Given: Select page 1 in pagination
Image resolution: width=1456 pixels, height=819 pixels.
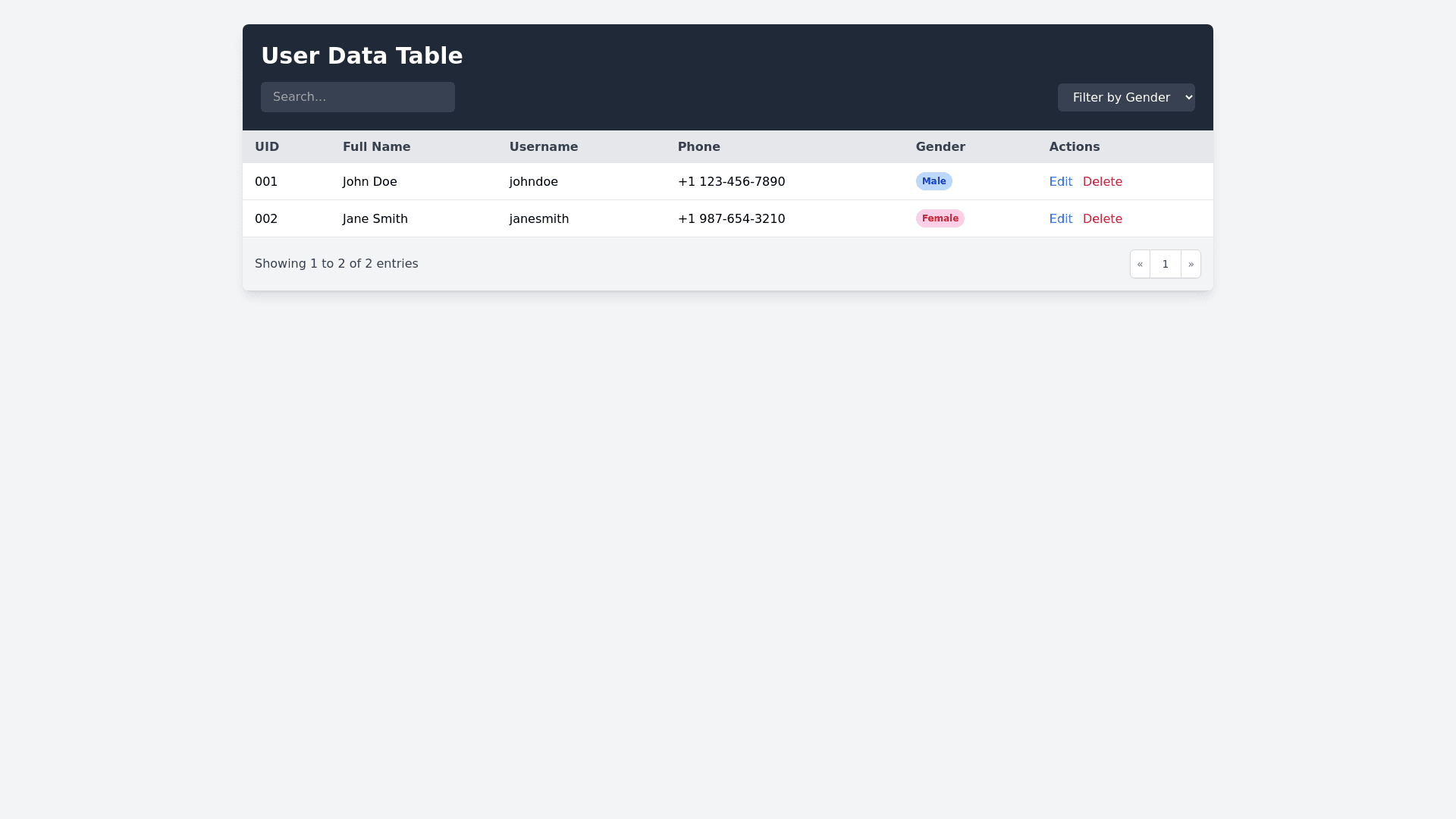Looking at the screenshot, I should click(1165, 264).
